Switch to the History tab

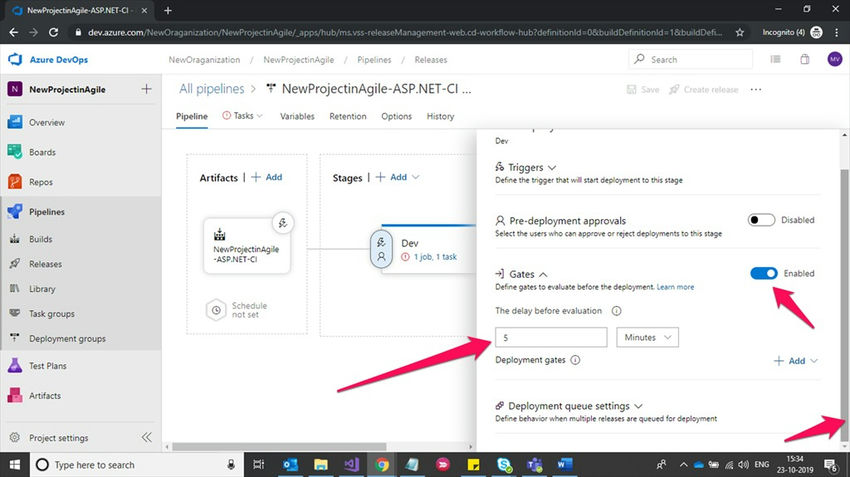[440, 117]
